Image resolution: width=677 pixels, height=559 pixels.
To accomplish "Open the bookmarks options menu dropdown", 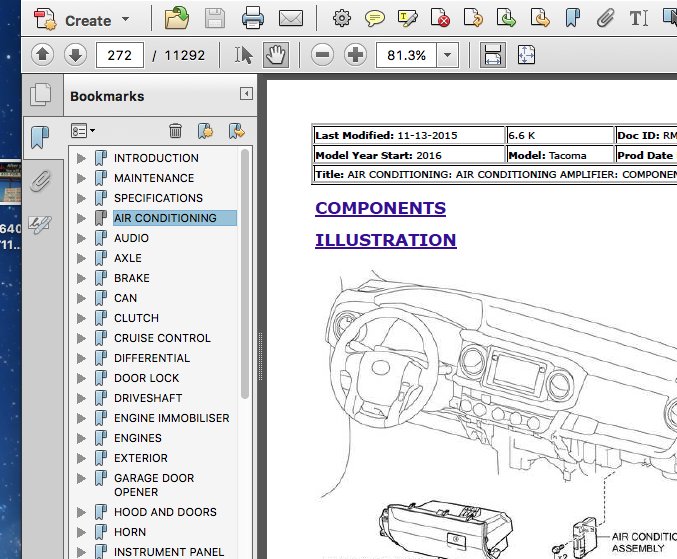I will (83, 130).
